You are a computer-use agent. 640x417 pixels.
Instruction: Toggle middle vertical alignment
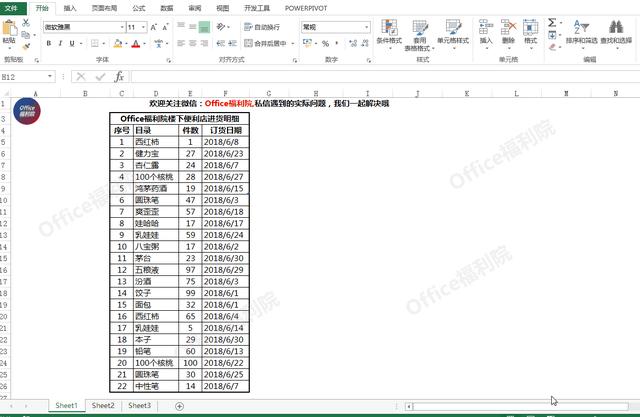193,27
